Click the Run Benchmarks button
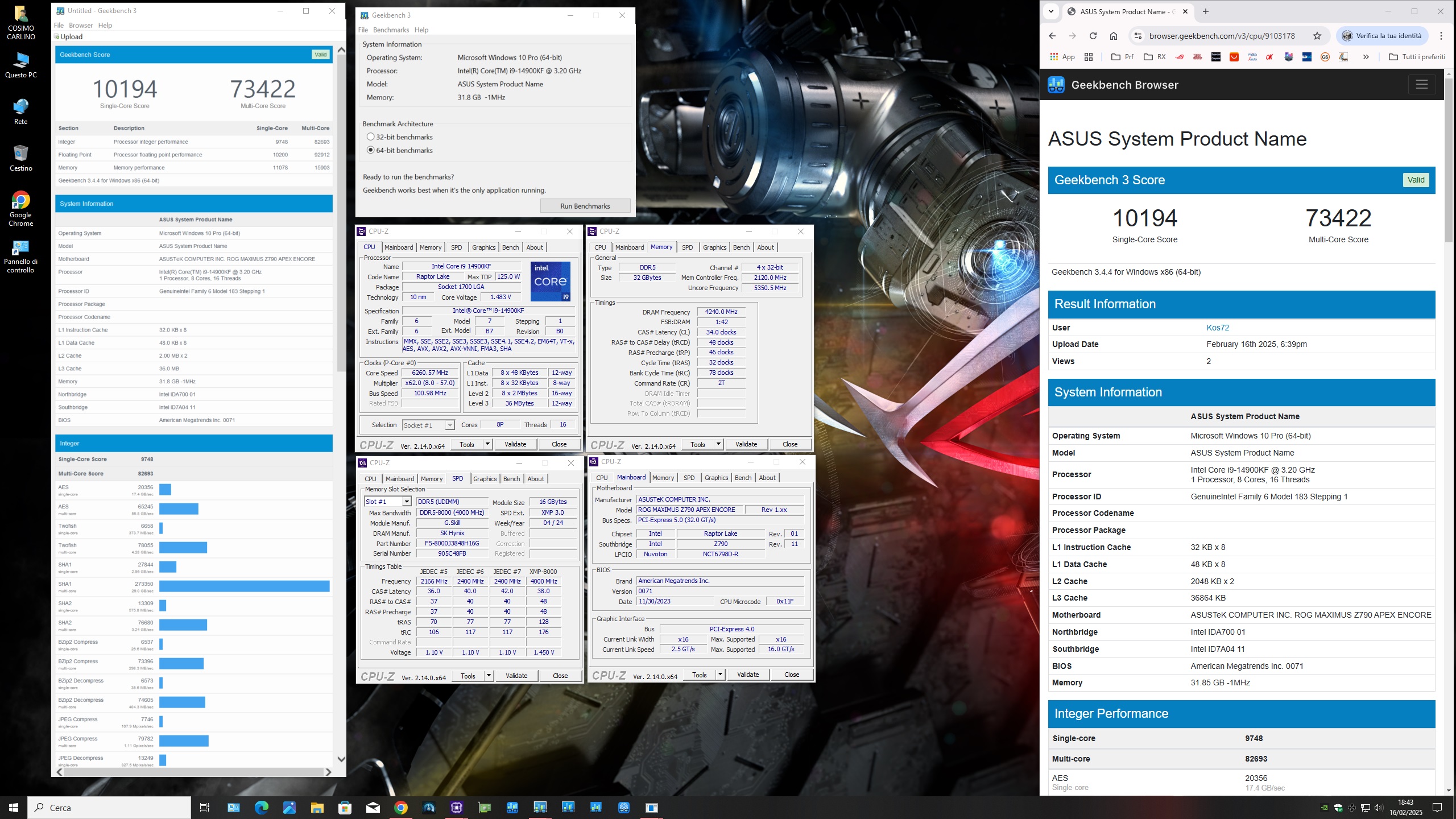1456x819 pixels. 585,206
